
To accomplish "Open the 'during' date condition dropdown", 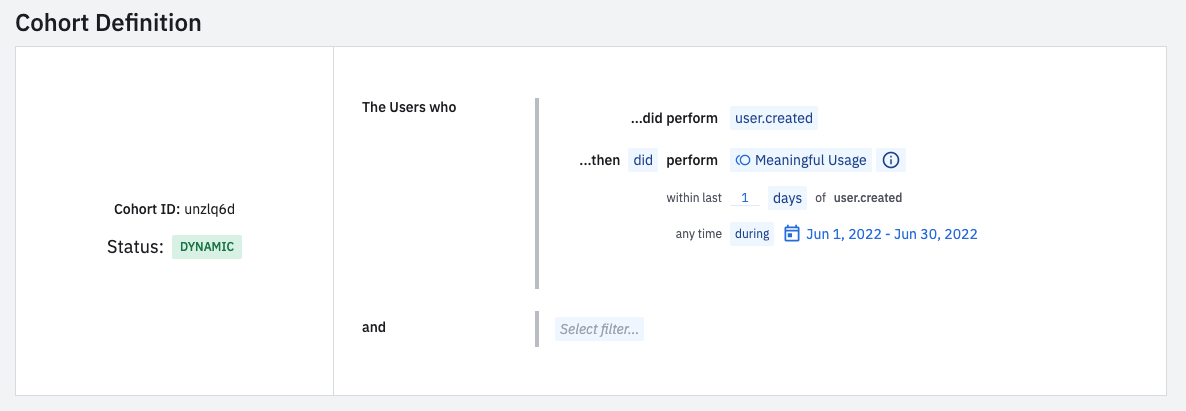I will (752, 234).
